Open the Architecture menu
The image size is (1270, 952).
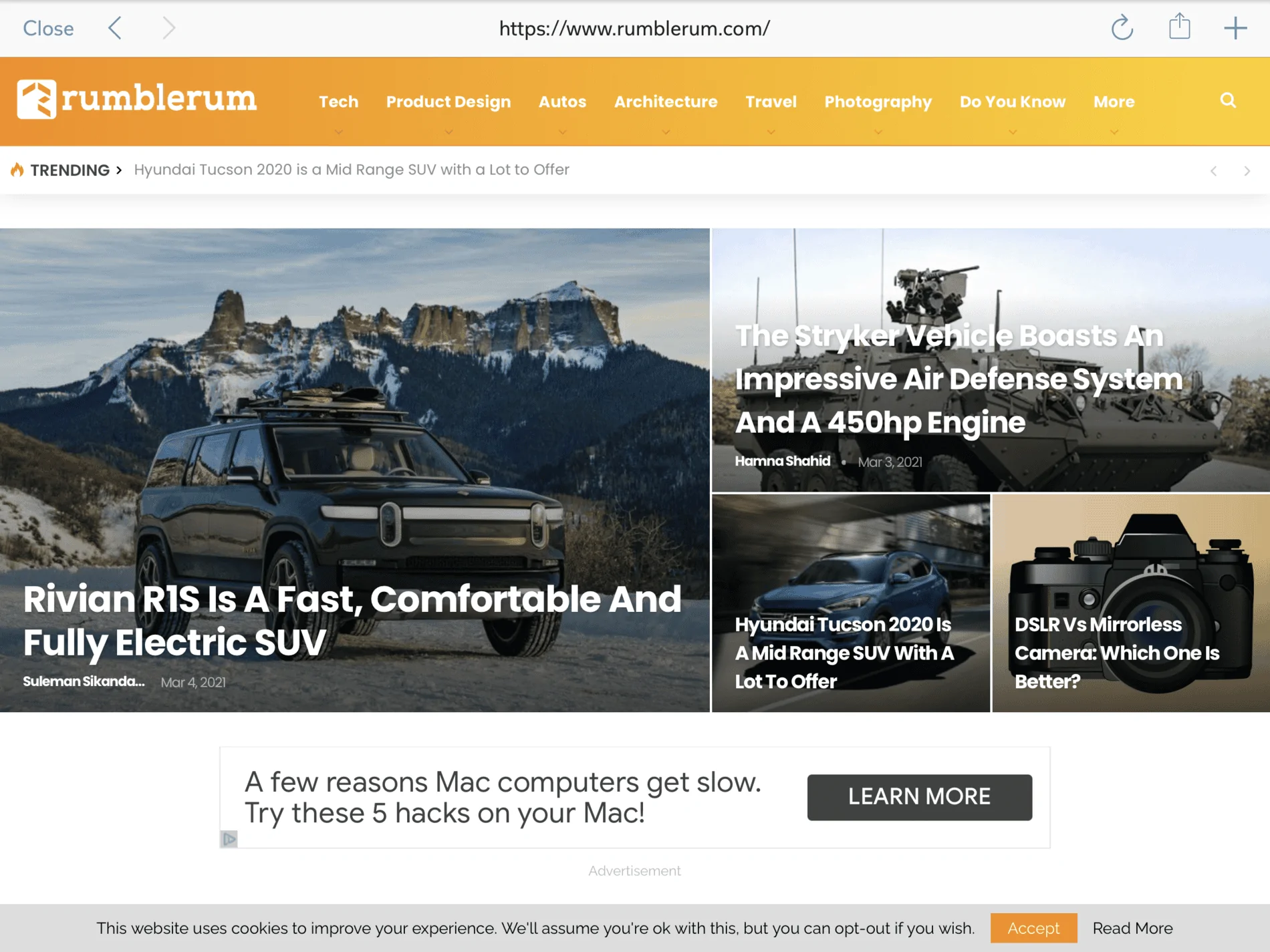pos(666,102)
